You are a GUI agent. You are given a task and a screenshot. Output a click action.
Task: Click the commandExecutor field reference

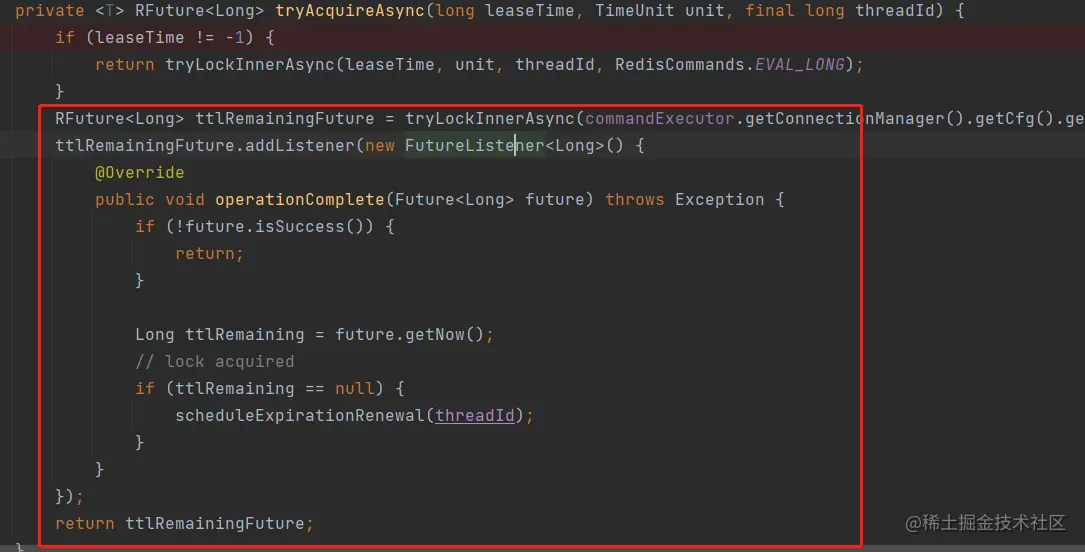click(659, 118)
